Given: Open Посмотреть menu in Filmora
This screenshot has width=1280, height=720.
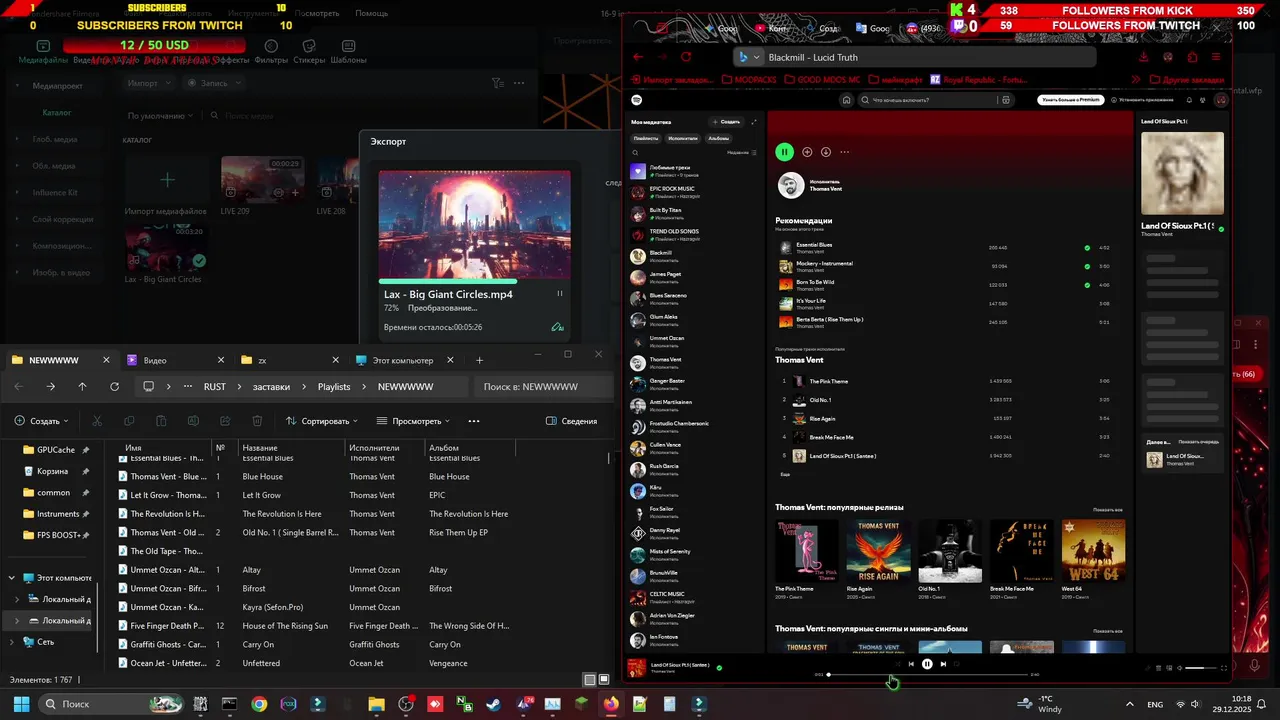Looking at the screenshot, I should tap(317, 14).
